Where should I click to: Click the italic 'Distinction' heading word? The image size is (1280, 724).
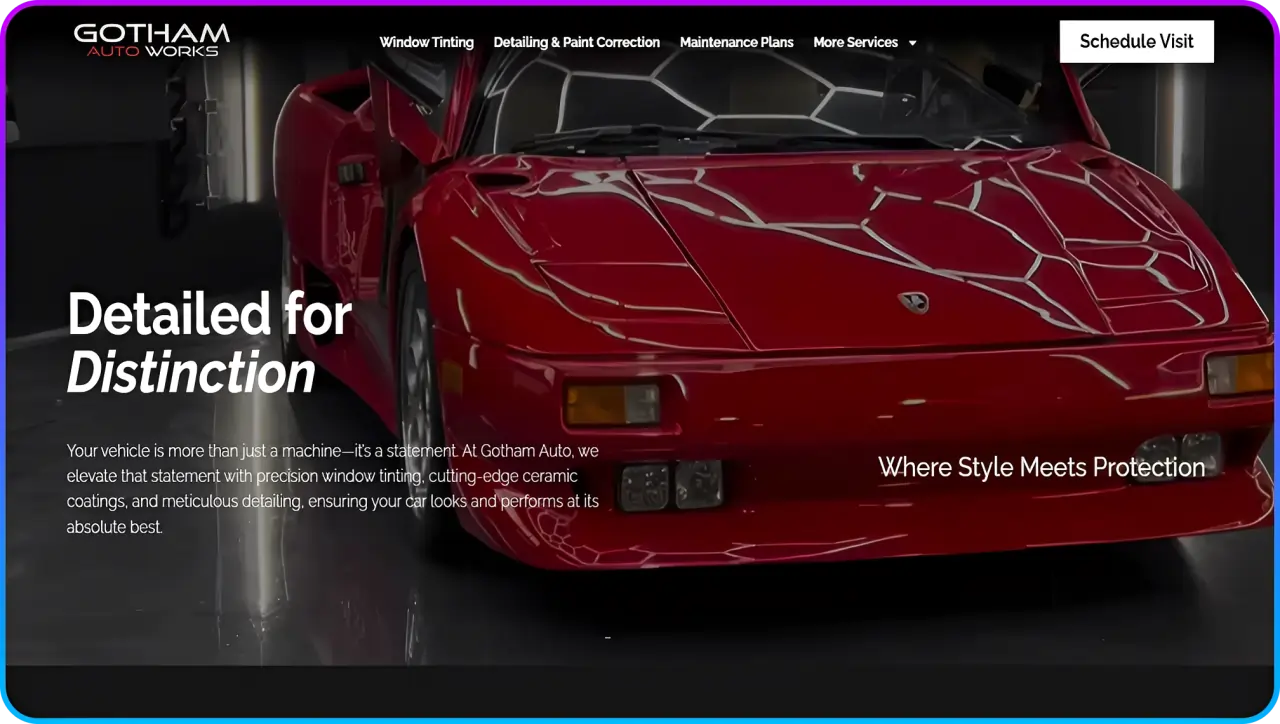point(191,373)
